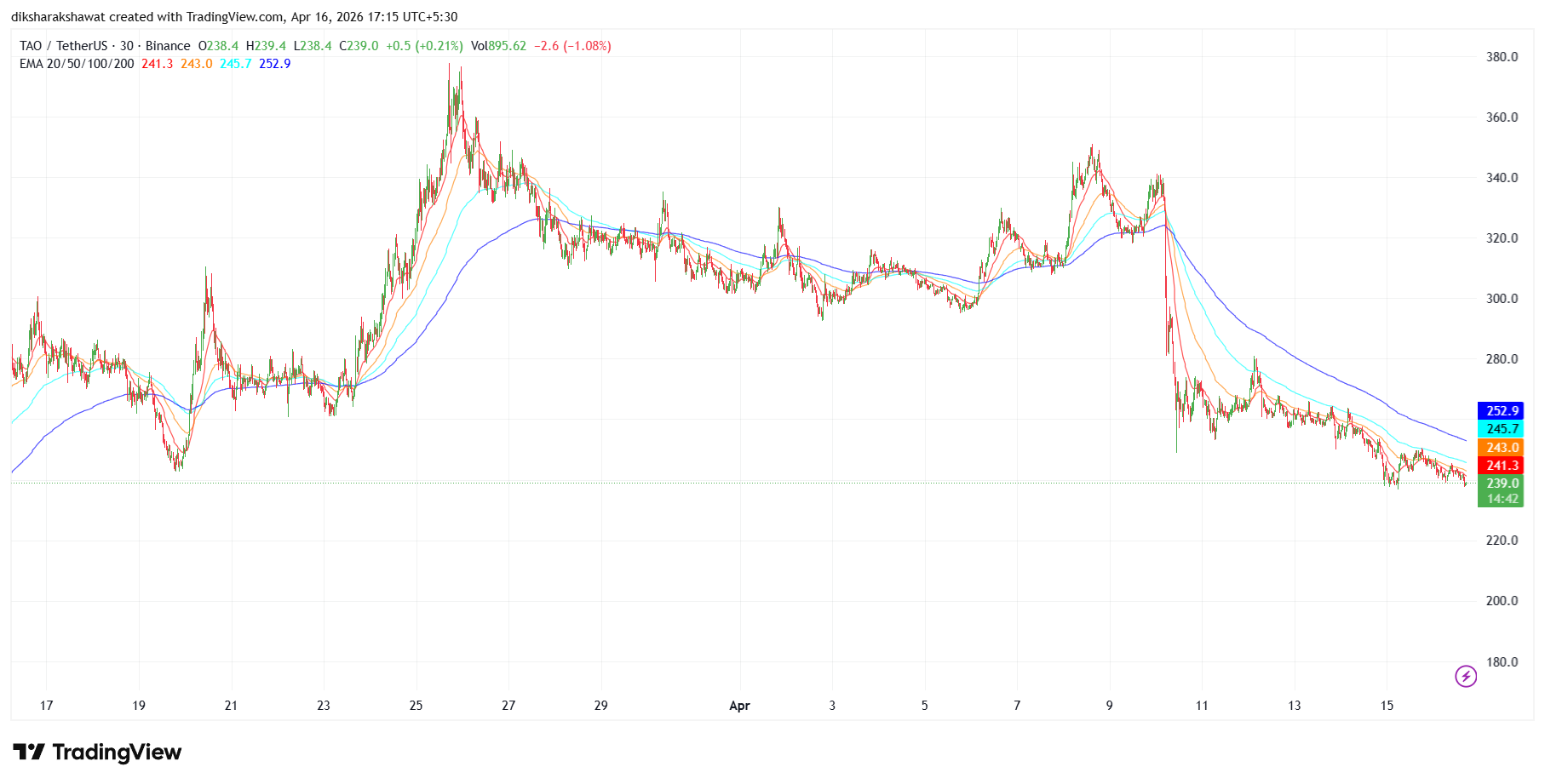1545x784 pixels.
Task: Click the 380.0 label on the price scale
Action: click(x=1503, y=56)
